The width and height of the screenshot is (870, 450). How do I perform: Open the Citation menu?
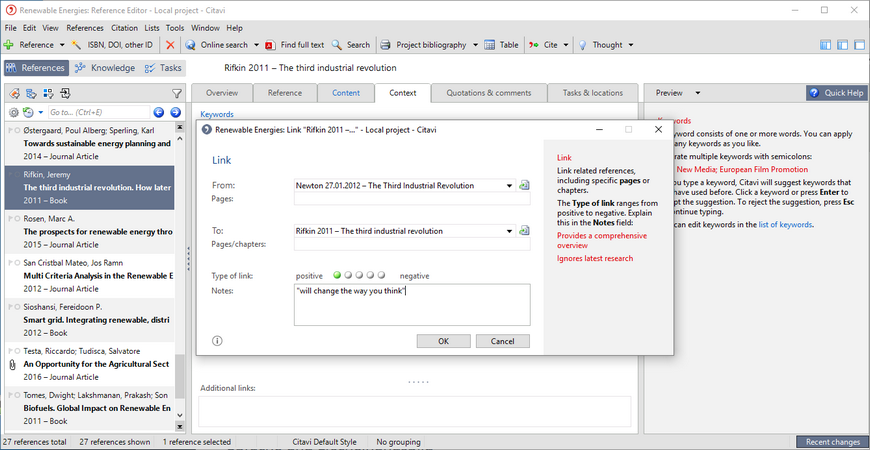click(124, 28)
